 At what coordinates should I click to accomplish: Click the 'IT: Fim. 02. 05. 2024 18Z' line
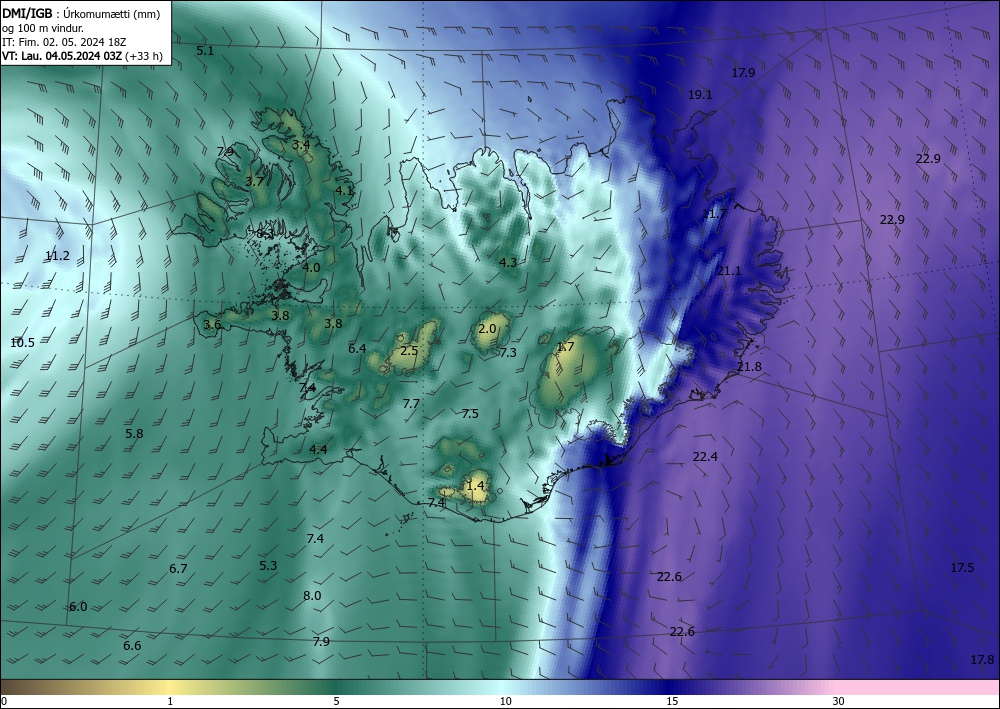click(64, 42)
